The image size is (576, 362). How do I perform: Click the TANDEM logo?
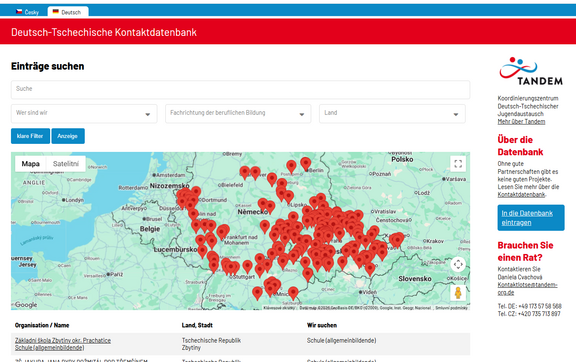[x=531, y=72]
